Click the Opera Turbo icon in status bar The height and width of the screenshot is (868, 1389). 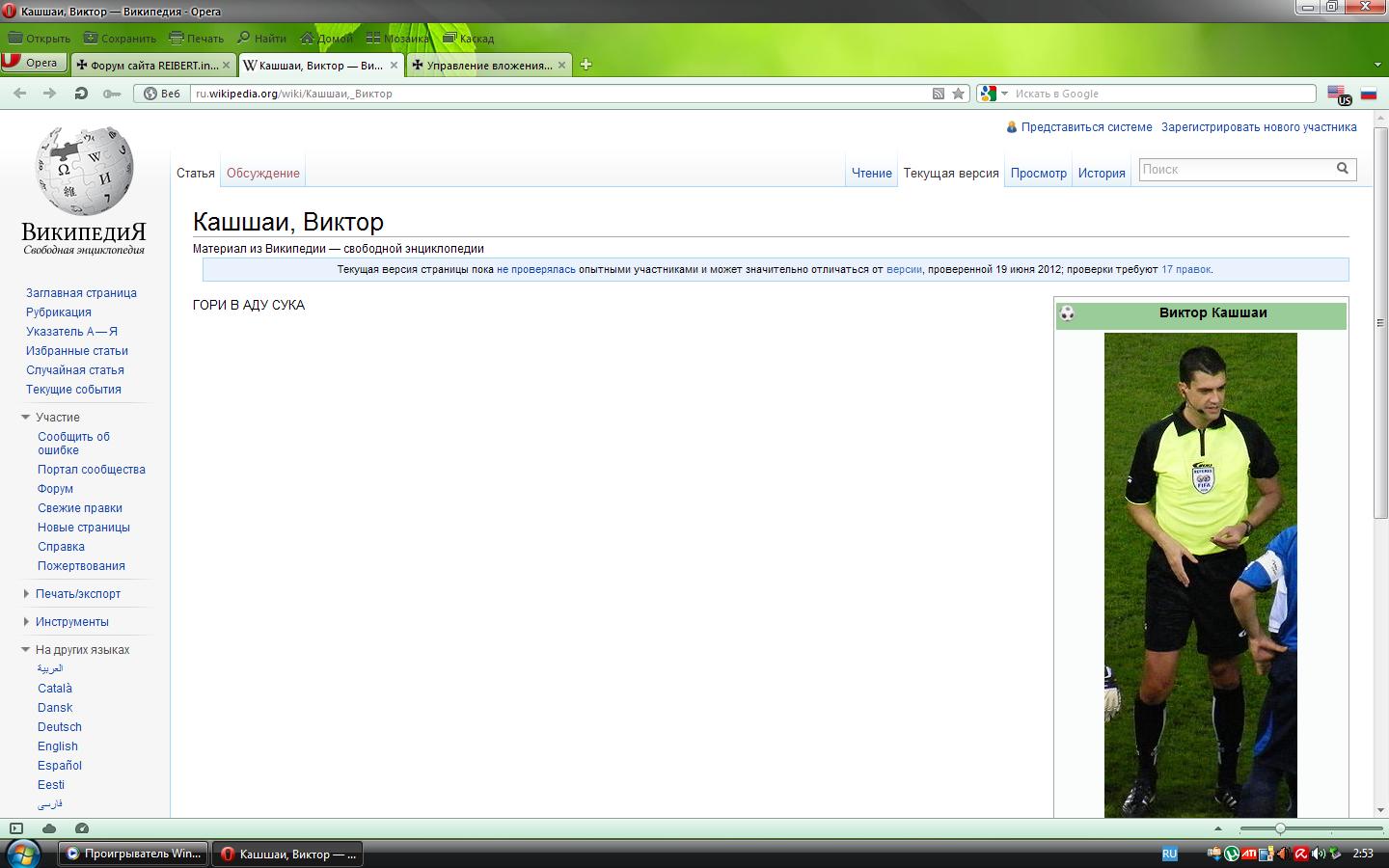(82, 828)
